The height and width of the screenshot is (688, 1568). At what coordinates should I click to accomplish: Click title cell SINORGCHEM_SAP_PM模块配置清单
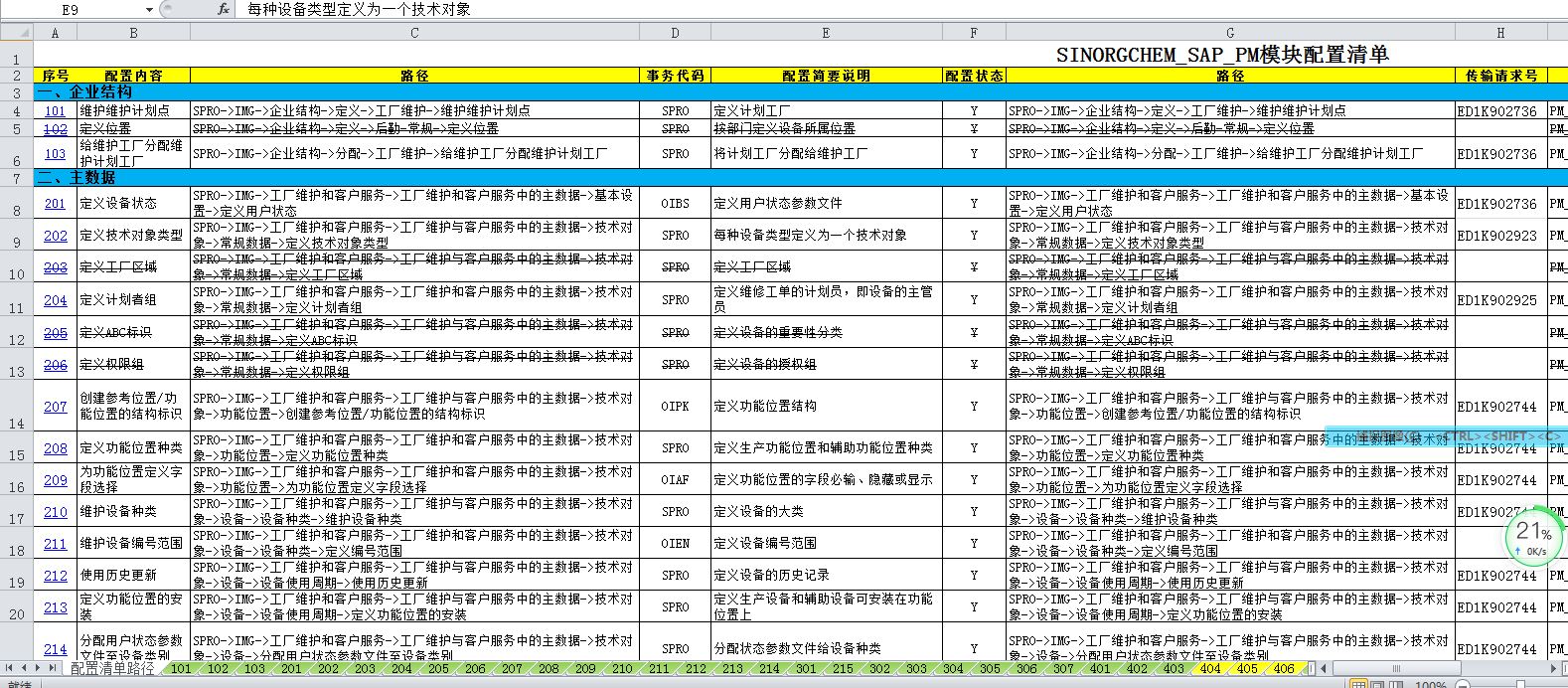tap(1222, 55)
